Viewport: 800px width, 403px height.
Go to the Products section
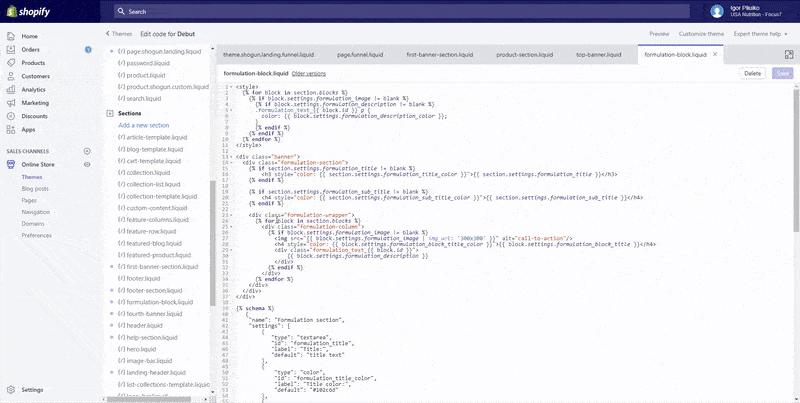pyautogui.click(x=33, y=63)
